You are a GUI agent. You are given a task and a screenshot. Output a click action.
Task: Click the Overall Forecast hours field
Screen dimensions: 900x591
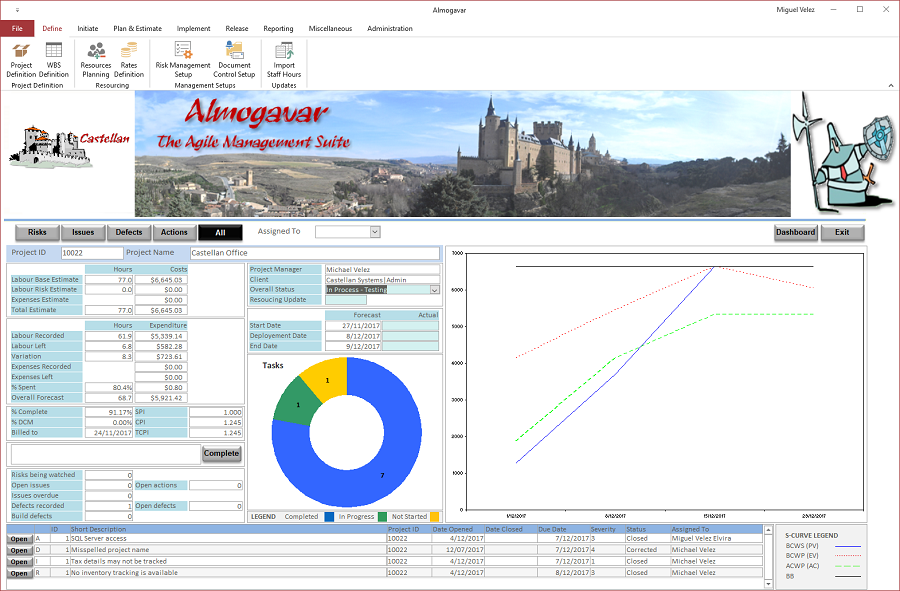(x=109, y=398)
